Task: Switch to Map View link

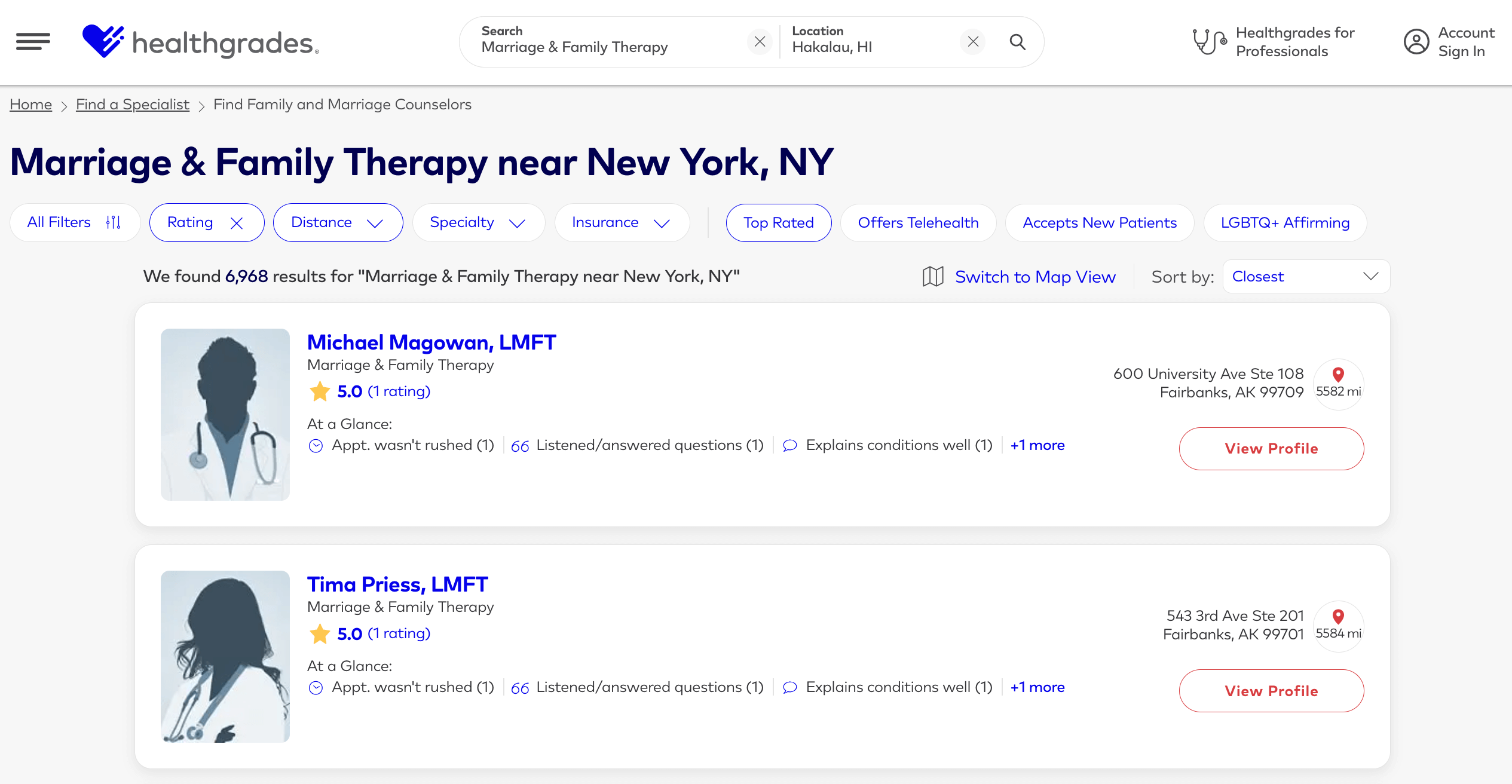Action: click(x=1035, y=277)
